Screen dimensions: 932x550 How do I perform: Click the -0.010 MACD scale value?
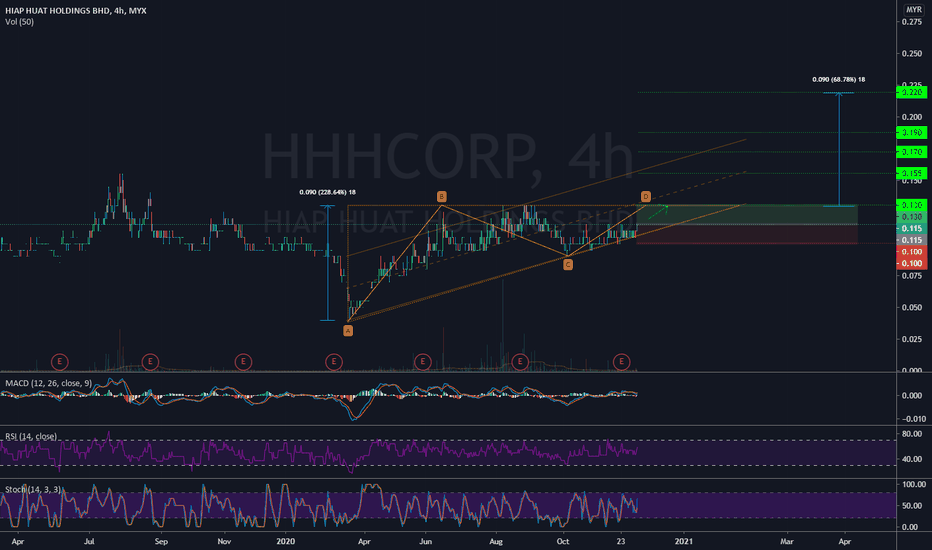(x=912, y=419)
